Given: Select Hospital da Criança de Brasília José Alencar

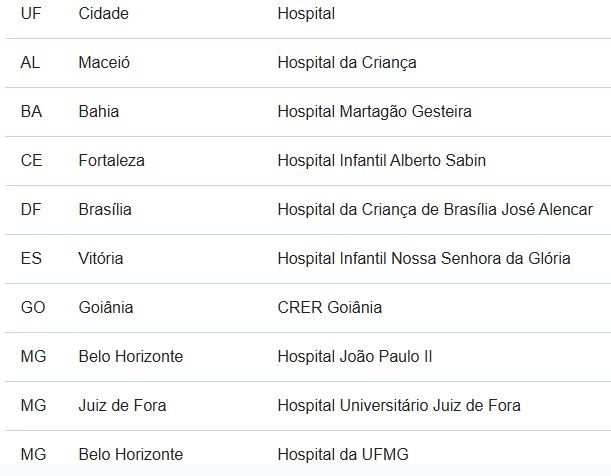Looking at the screenshot, I should click(435, 210).
